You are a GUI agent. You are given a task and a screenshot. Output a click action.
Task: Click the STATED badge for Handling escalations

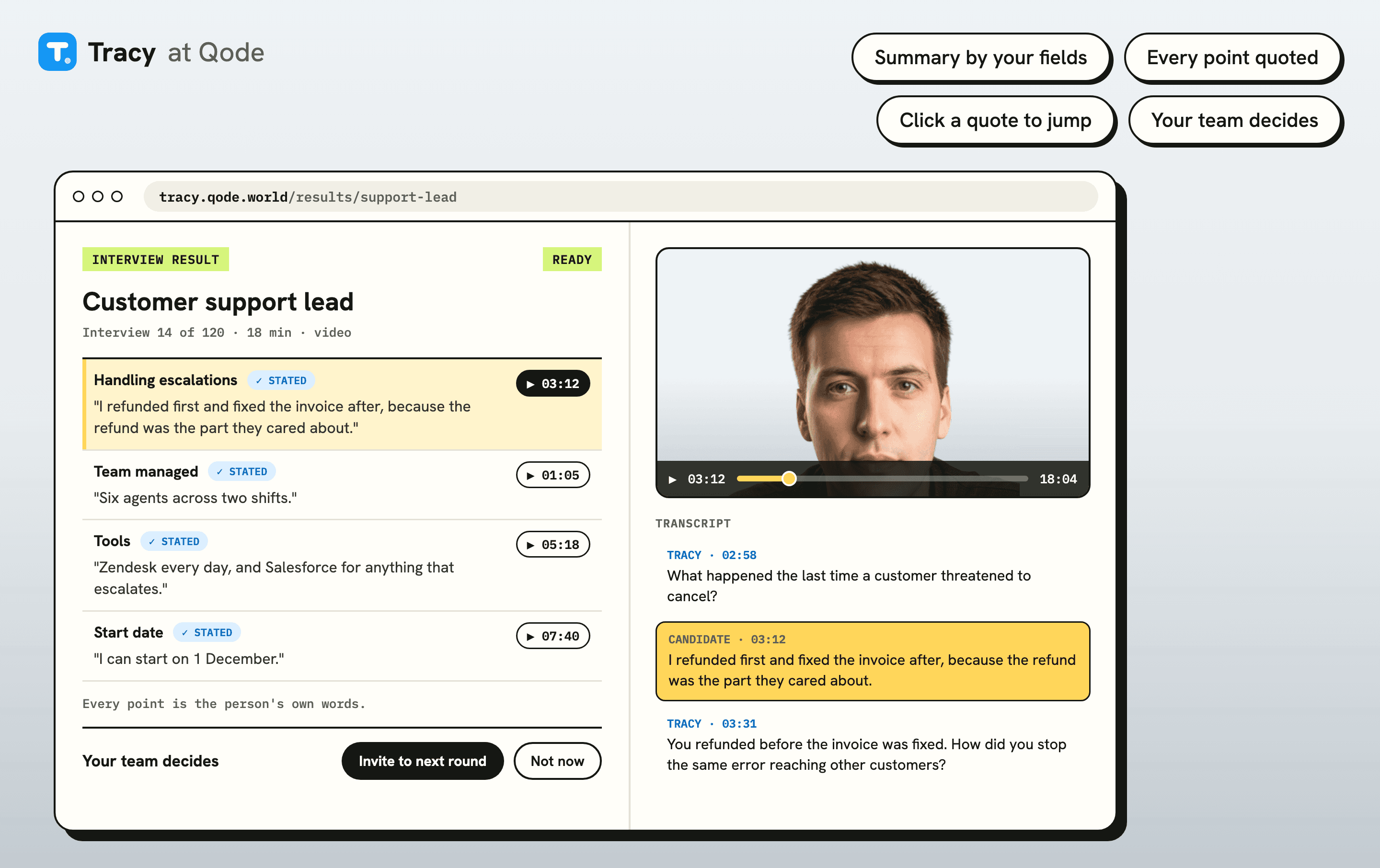pyautogui.click(x=281, y=380)
